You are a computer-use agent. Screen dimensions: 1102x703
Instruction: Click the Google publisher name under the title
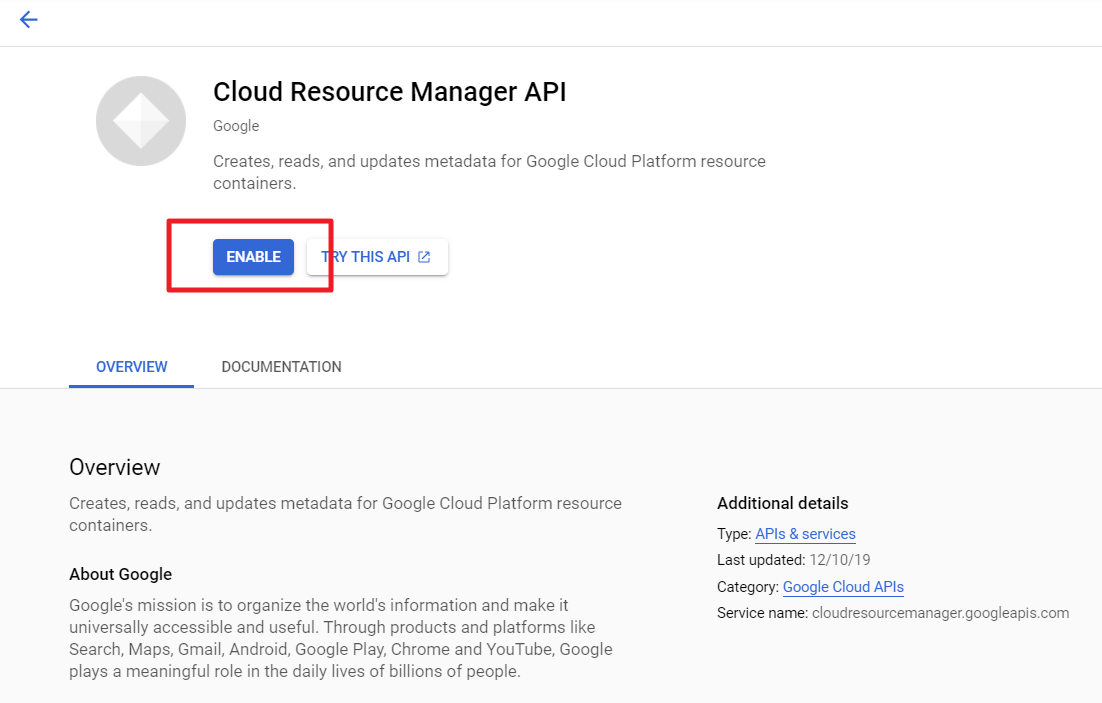[x=236, y=126]
